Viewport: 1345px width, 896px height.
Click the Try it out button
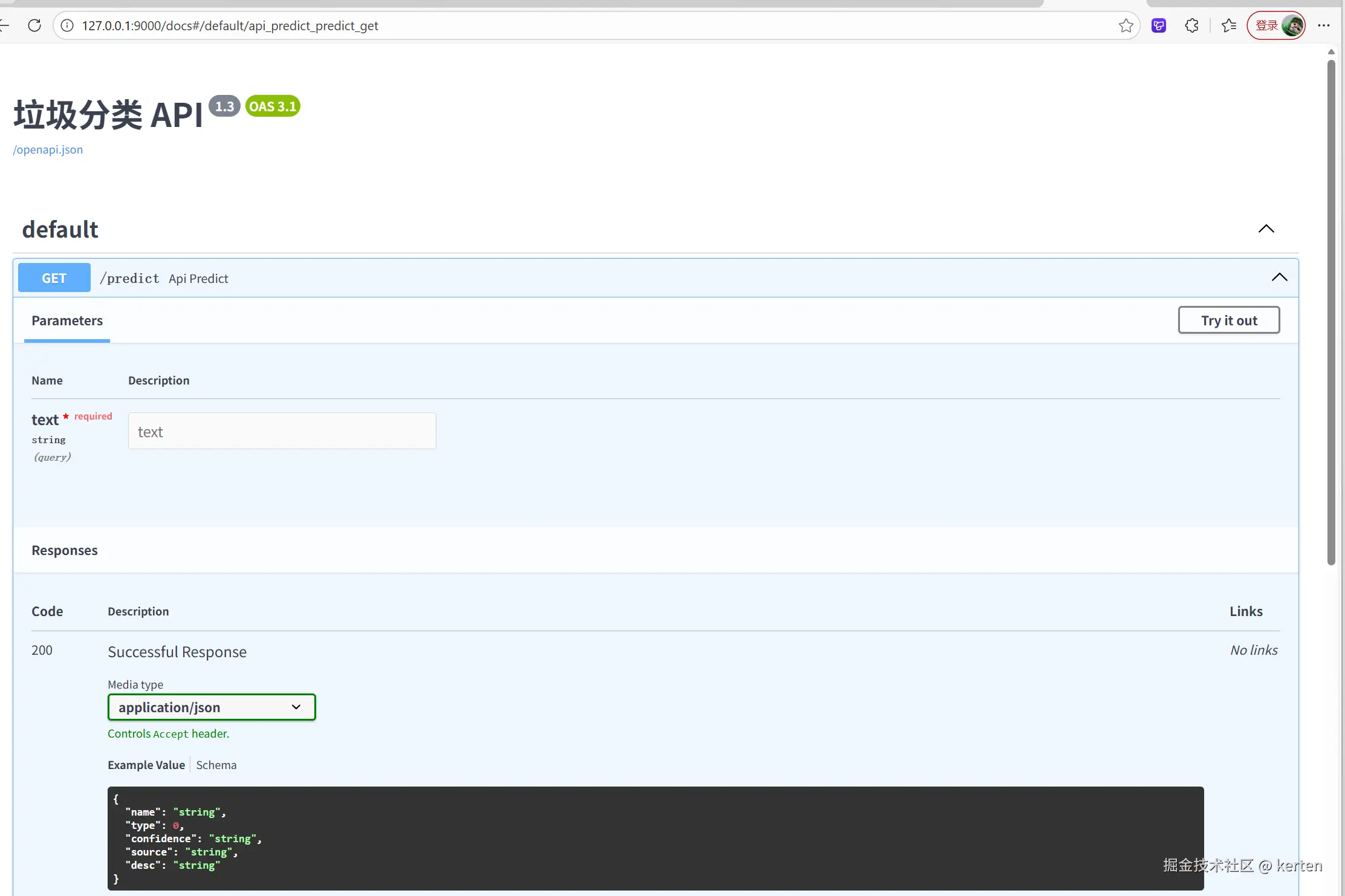tap(1228, 320)
